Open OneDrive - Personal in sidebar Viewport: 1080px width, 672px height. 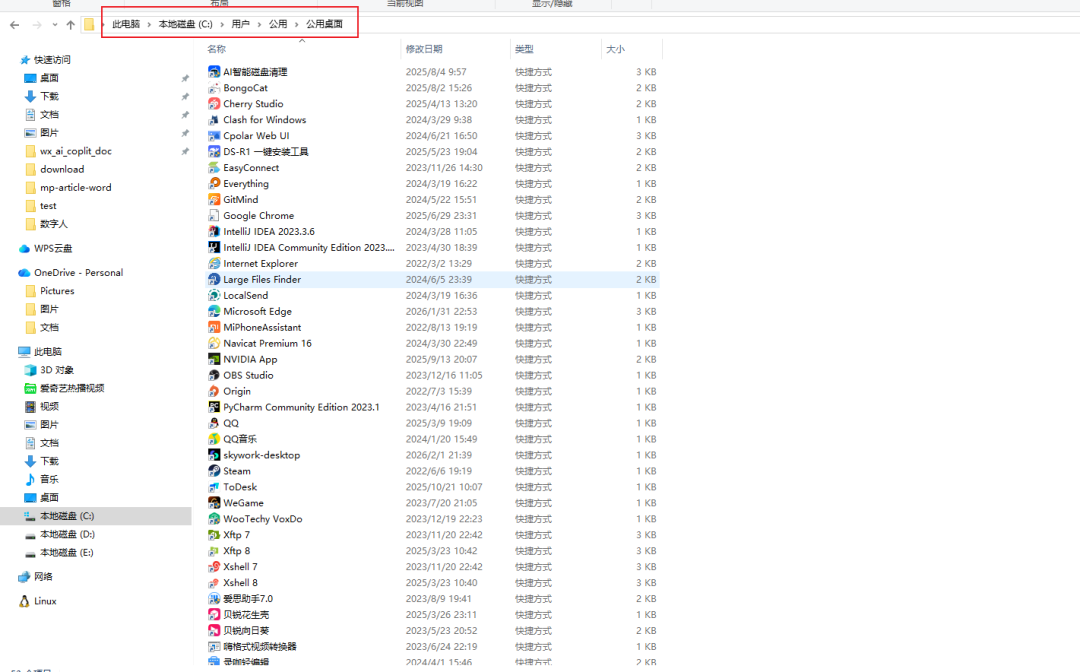[x=79, y=273]
